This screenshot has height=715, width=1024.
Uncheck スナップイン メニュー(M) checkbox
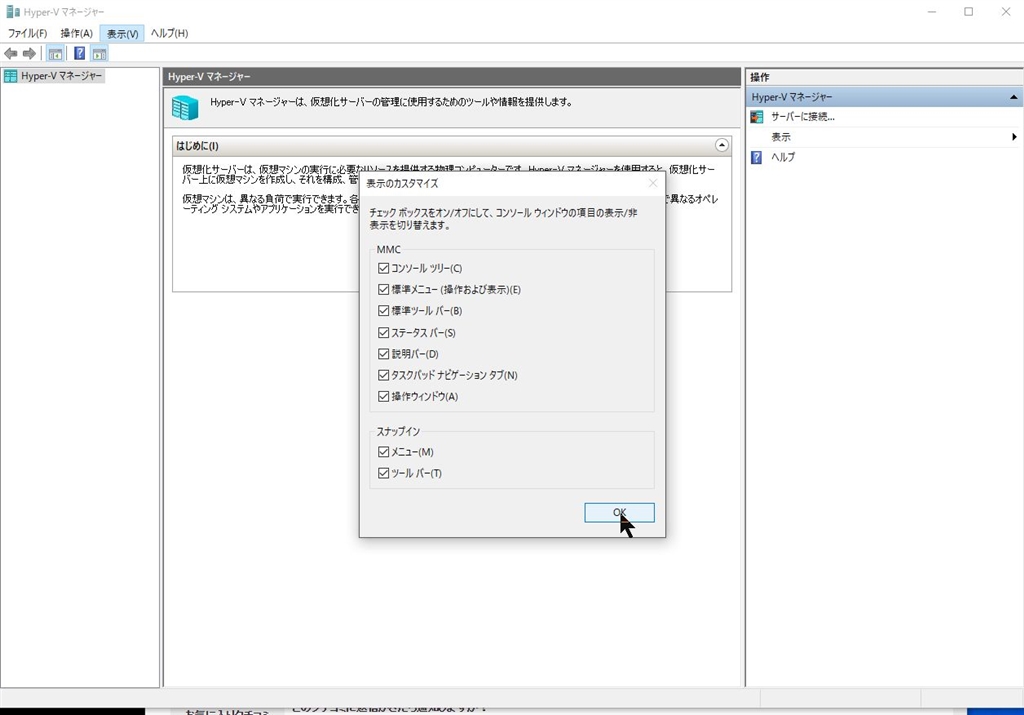tap(383, 452)
